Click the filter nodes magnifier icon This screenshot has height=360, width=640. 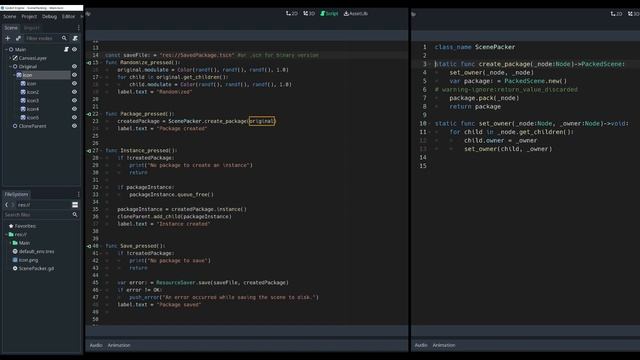tap(64, 38)
